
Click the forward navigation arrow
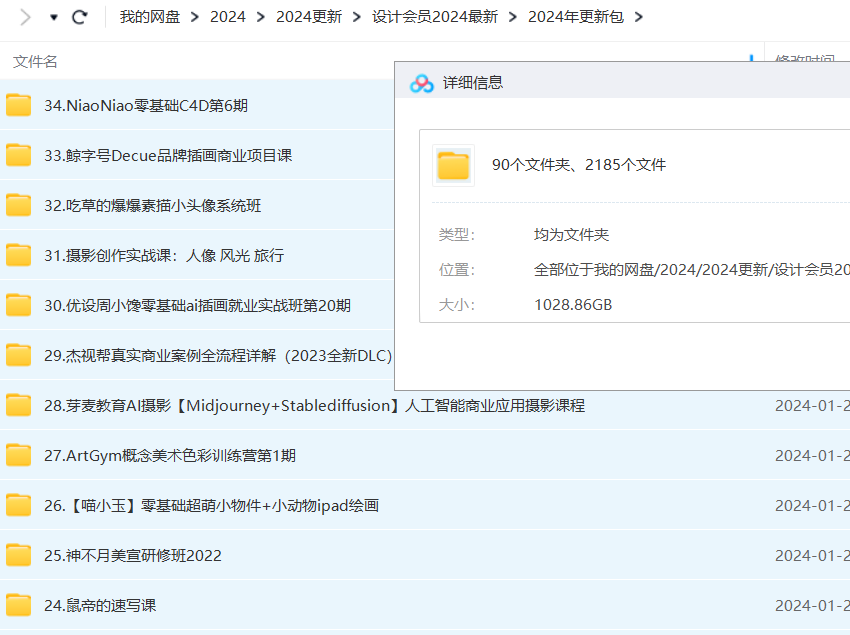click(26, 17)
